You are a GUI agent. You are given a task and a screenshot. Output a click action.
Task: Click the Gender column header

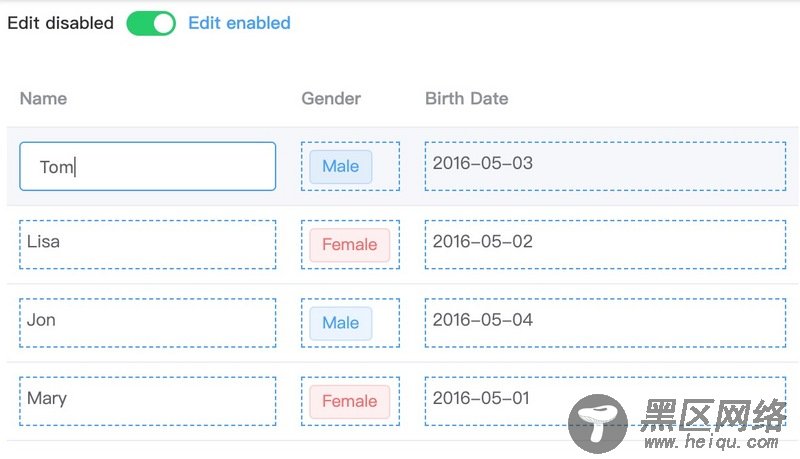(x=331, y=98)
